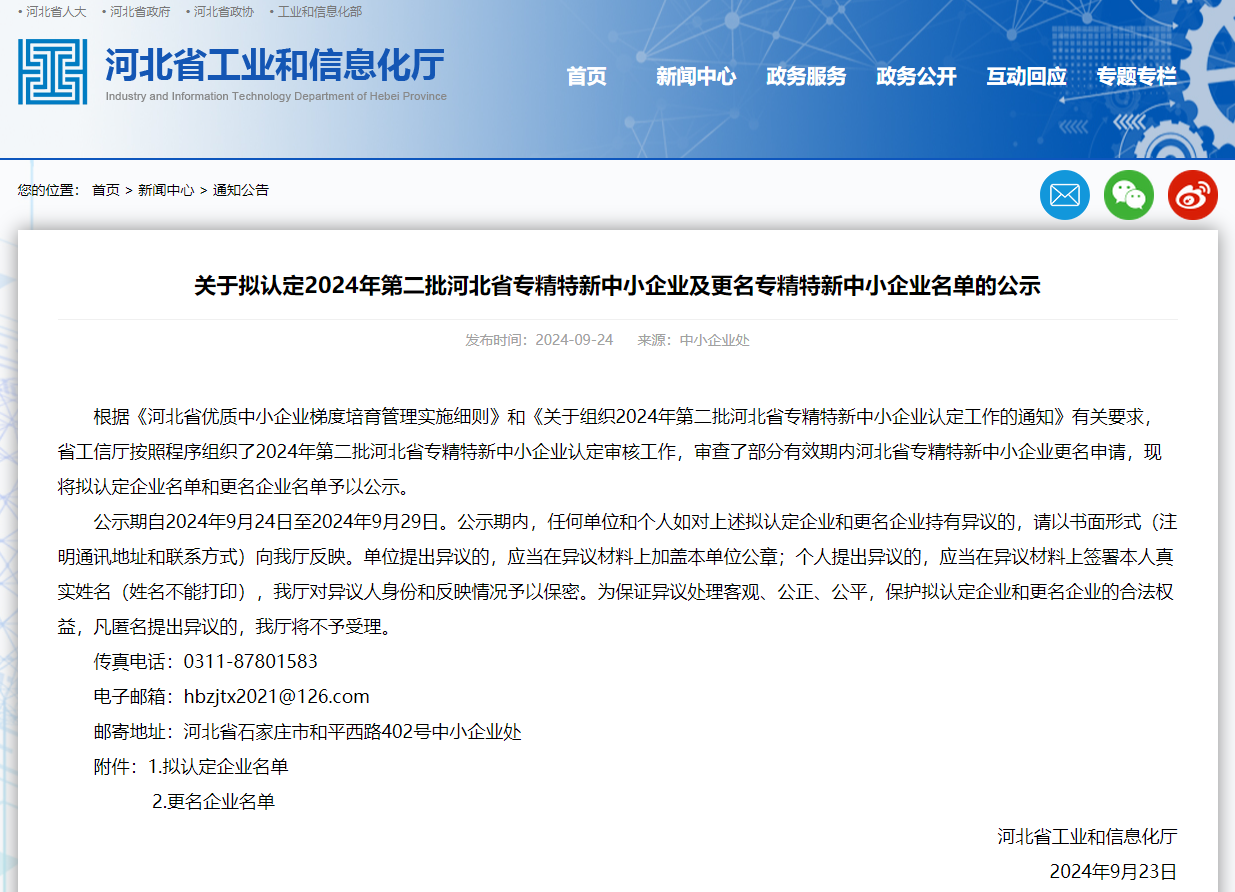Click the article headline about 2024年第二批
The height and width of the screenshot is (892, 1235).
tap(617, 286)
